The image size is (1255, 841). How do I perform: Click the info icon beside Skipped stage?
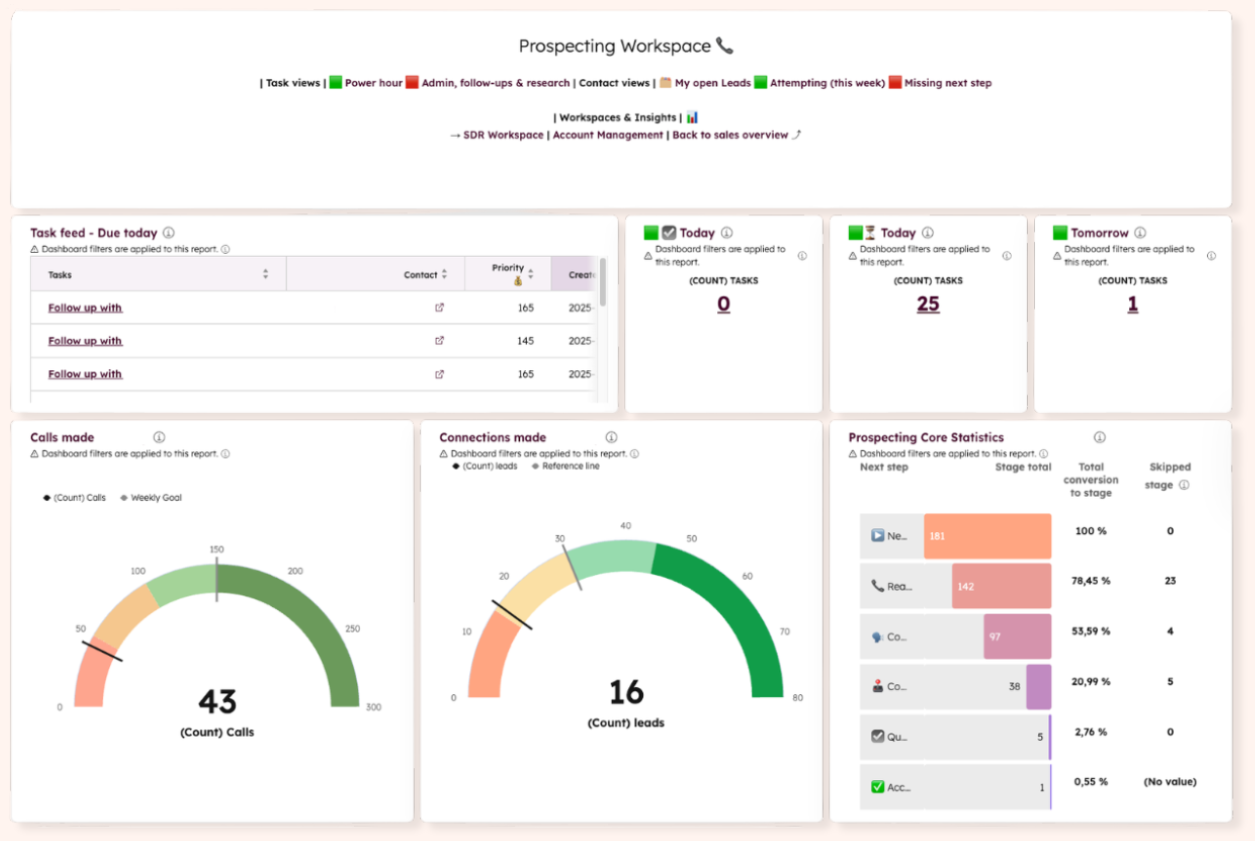pyautogui.click(x=1183, y=484)
